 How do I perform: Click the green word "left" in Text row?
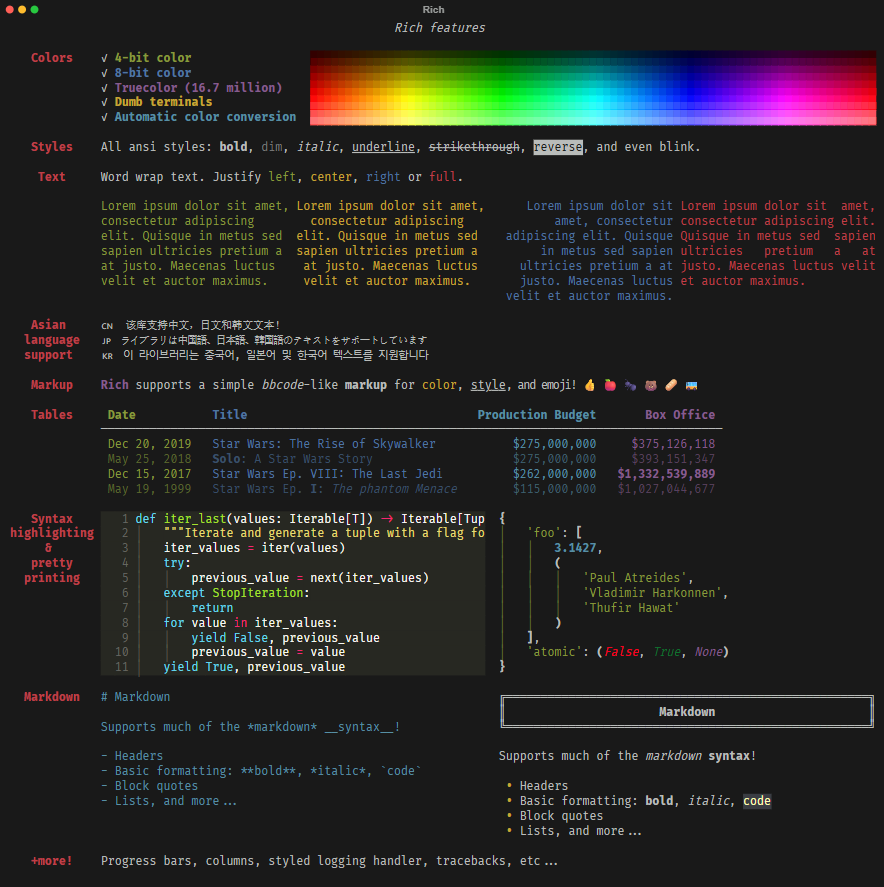click(282, 176)
